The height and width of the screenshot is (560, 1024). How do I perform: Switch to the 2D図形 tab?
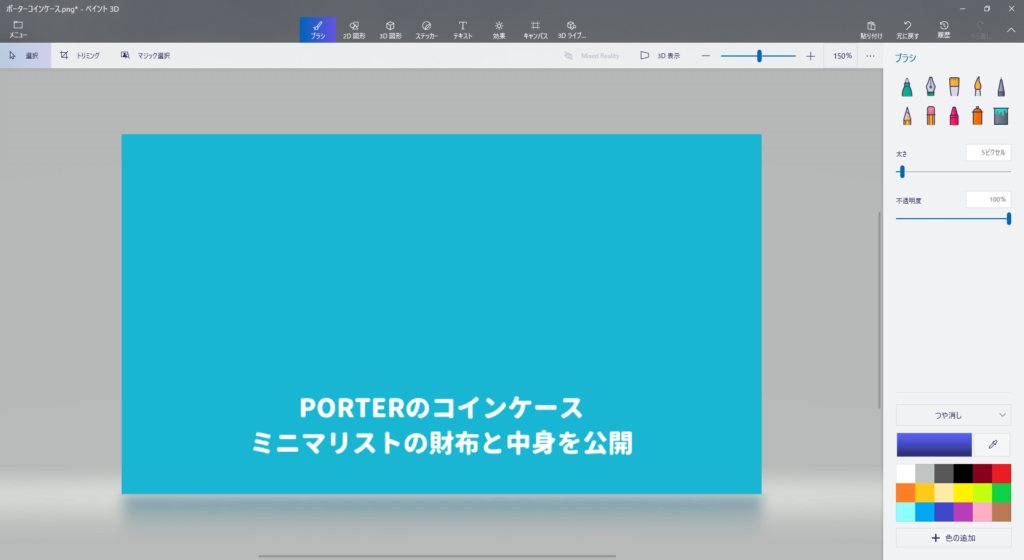354,30
